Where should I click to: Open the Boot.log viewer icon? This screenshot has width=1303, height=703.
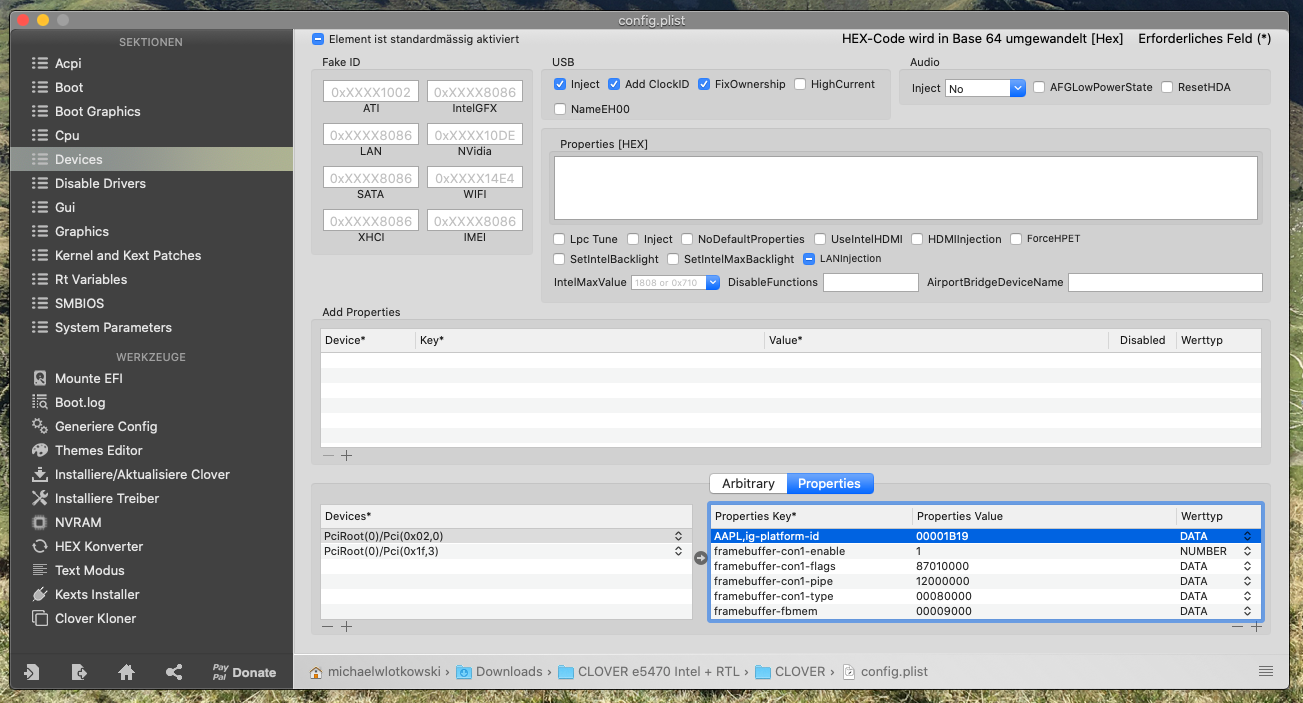click(x=40, y=402)
